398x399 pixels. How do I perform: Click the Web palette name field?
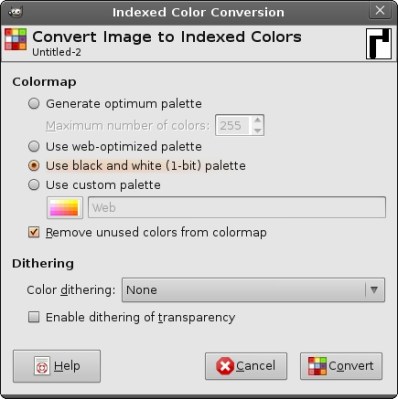pyautogui.click(x=237, y=208)
